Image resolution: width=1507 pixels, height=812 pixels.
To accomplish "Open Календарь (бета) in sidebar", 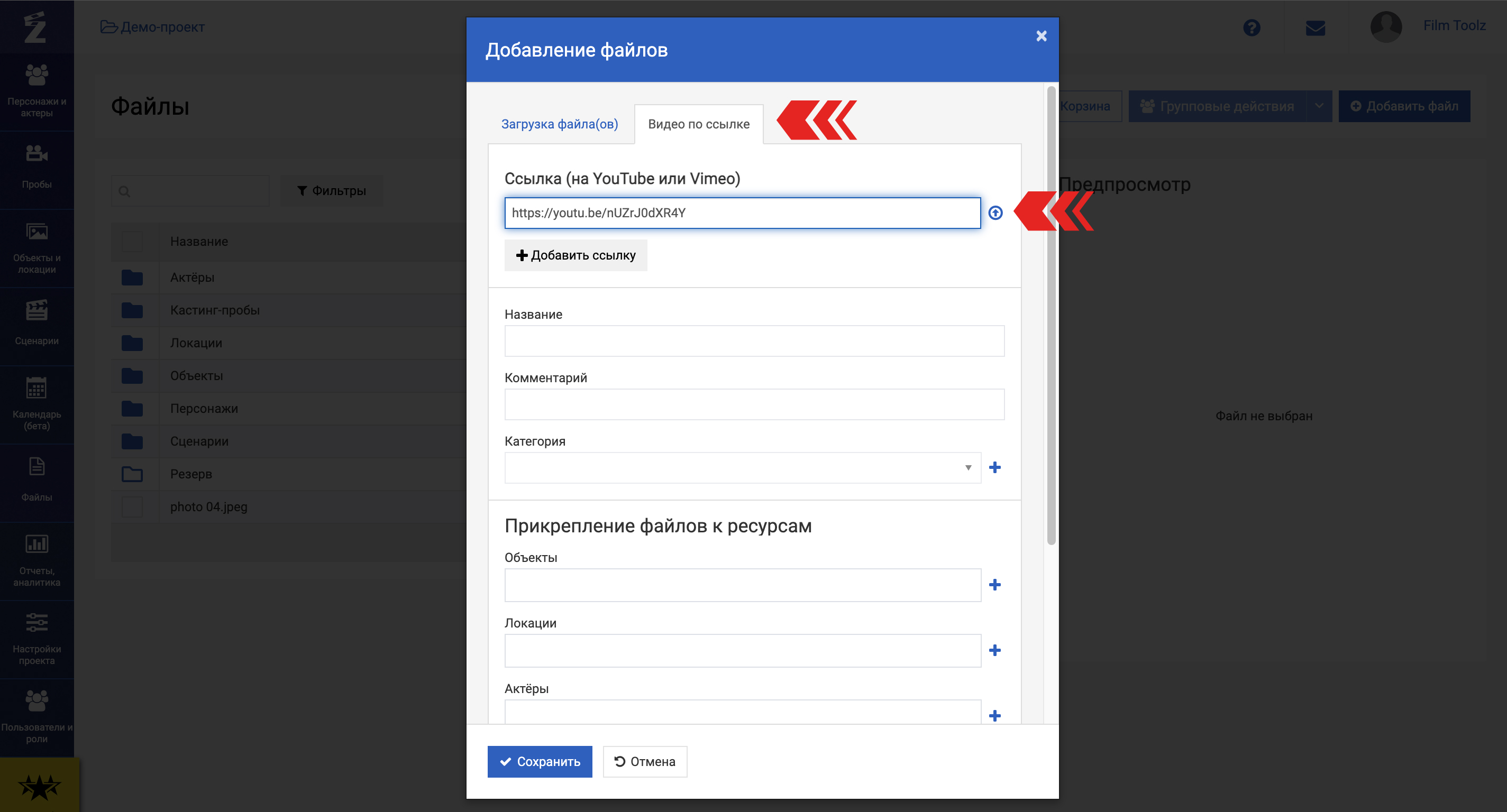I will click(37, 403).
